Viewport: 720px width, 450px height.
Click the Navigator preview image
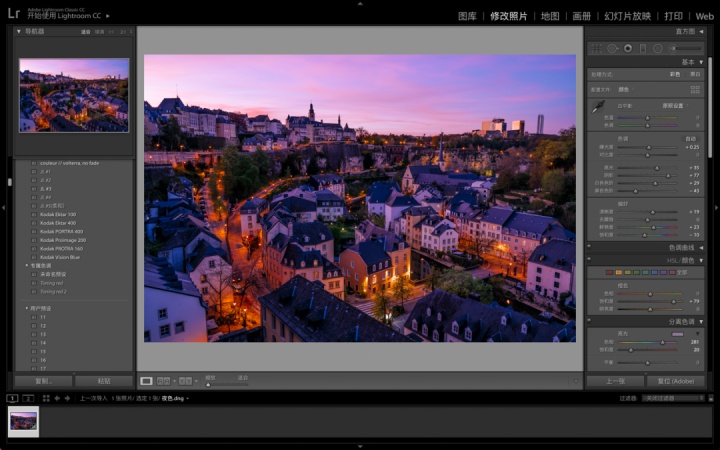[74, 95]
